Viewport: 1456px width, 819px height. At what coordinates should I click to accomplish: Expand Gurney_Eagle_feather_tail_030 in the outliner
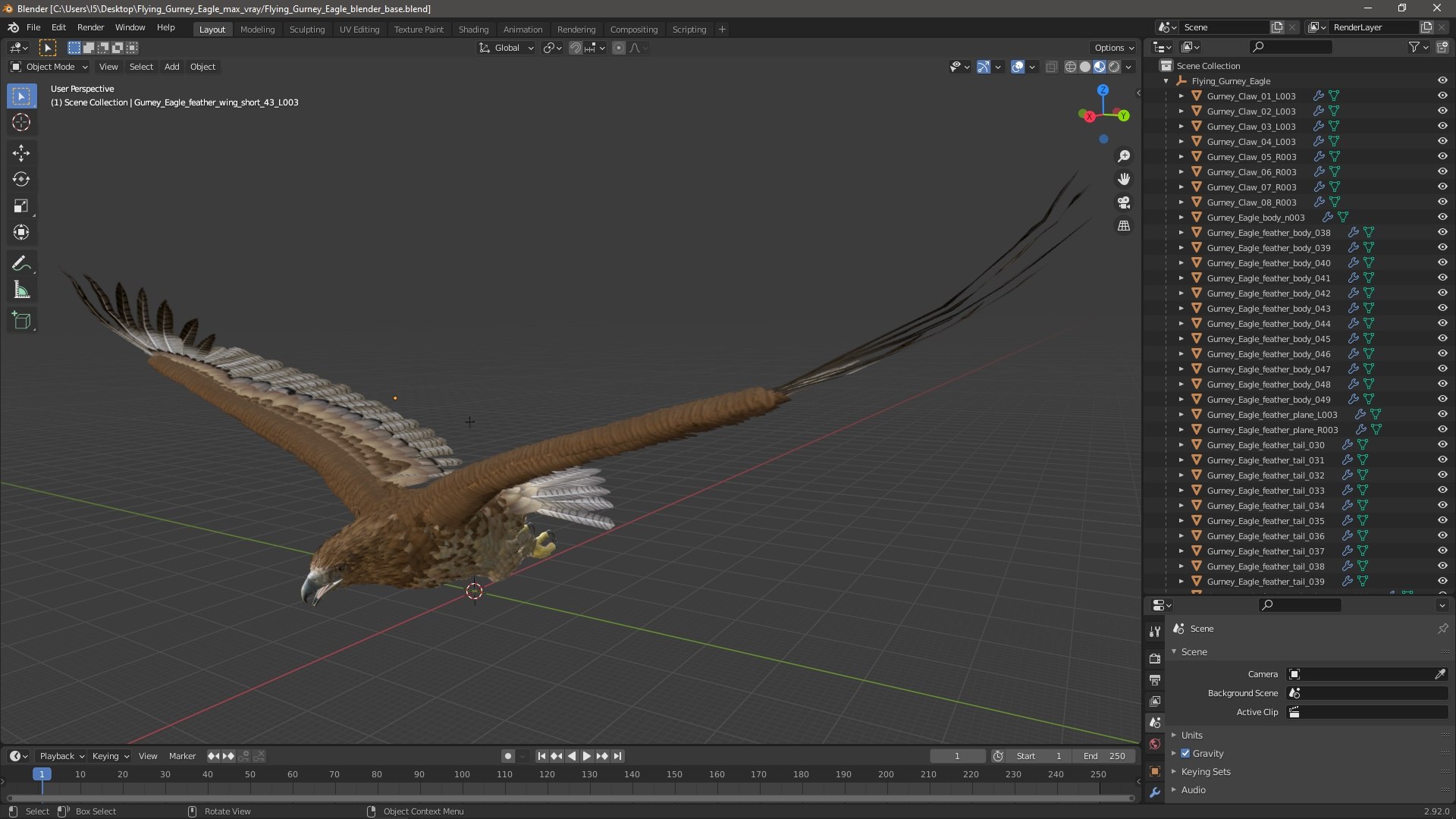[1181, 445]
